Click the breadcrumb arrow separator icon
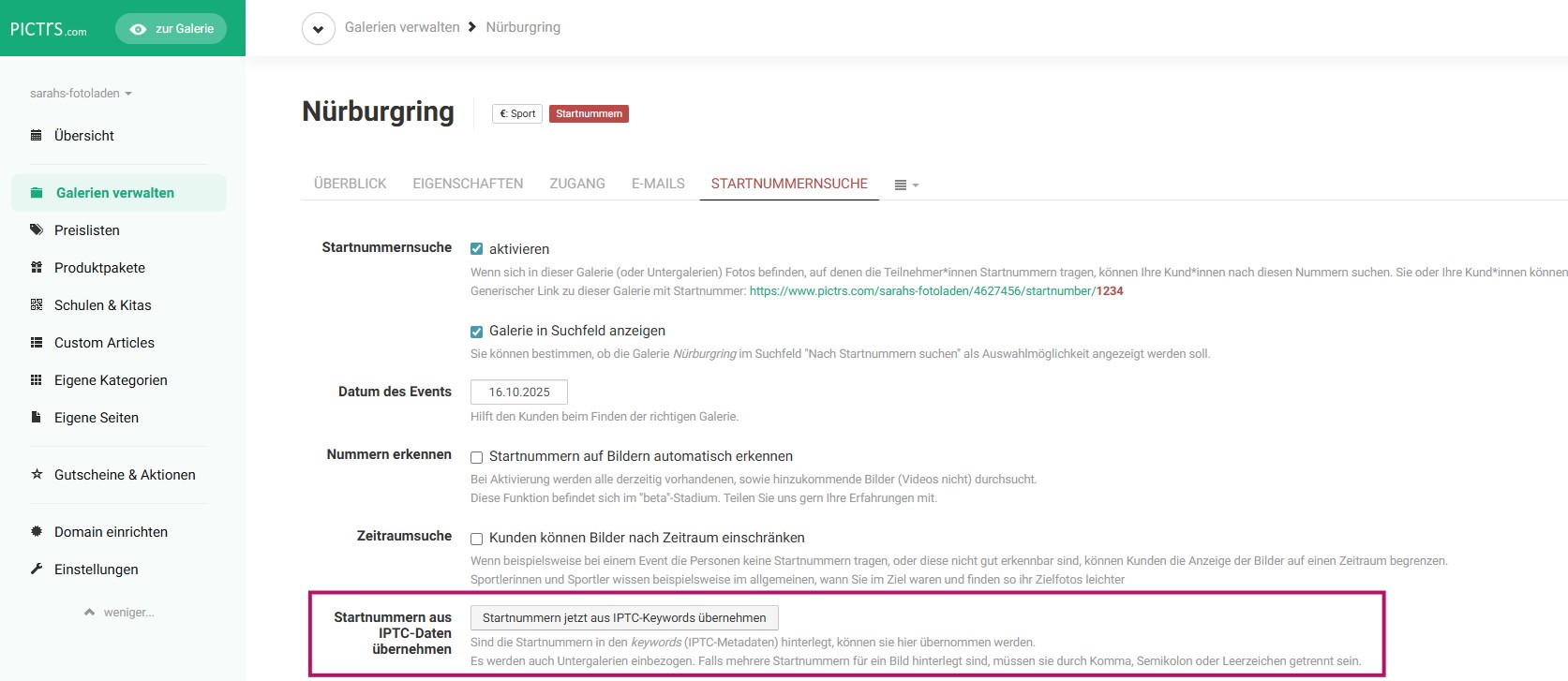1568x681 pixels. coord(472,27)
